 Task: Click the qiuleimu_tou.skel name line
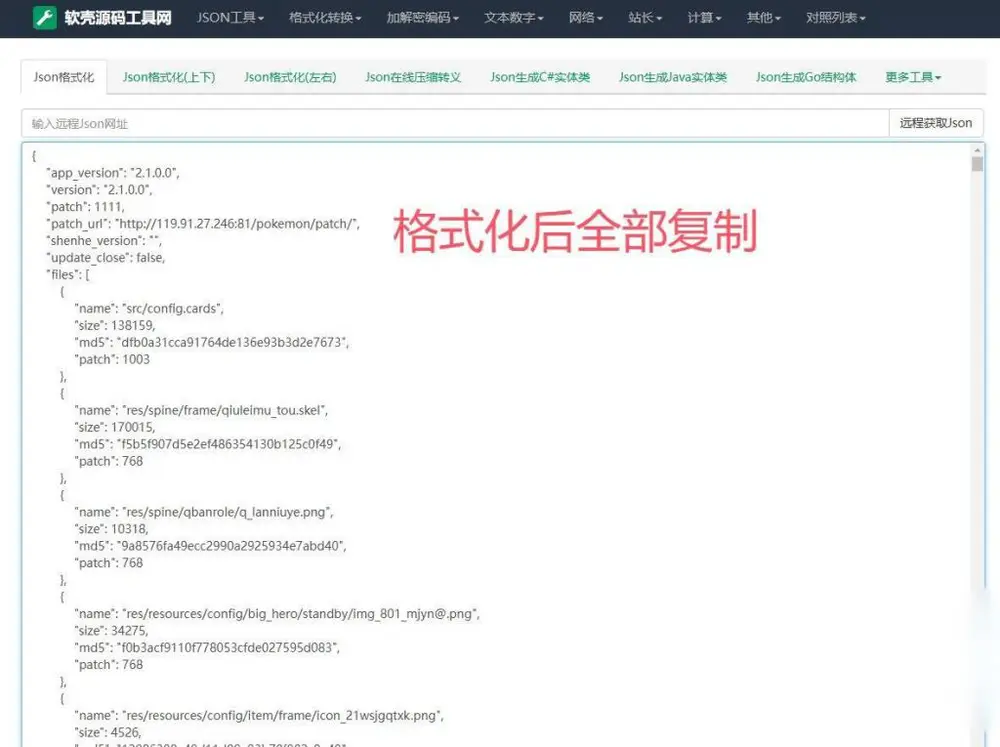202,410
